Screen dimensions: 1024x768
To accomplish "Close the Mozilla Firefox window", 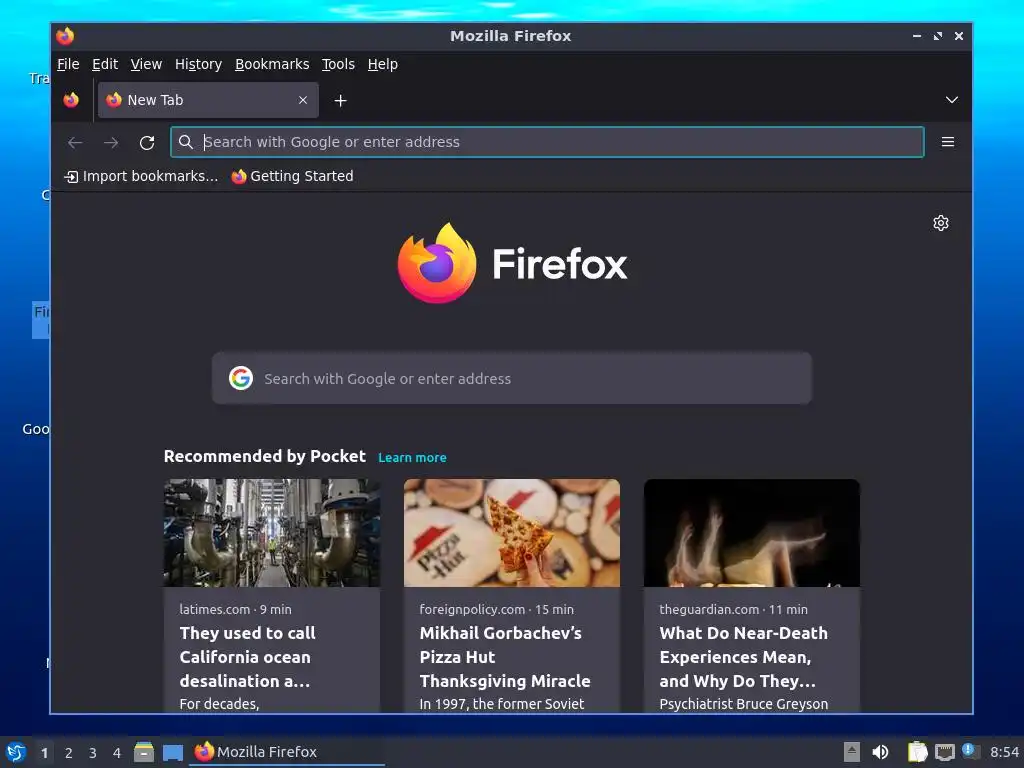I will click(959, 36).
